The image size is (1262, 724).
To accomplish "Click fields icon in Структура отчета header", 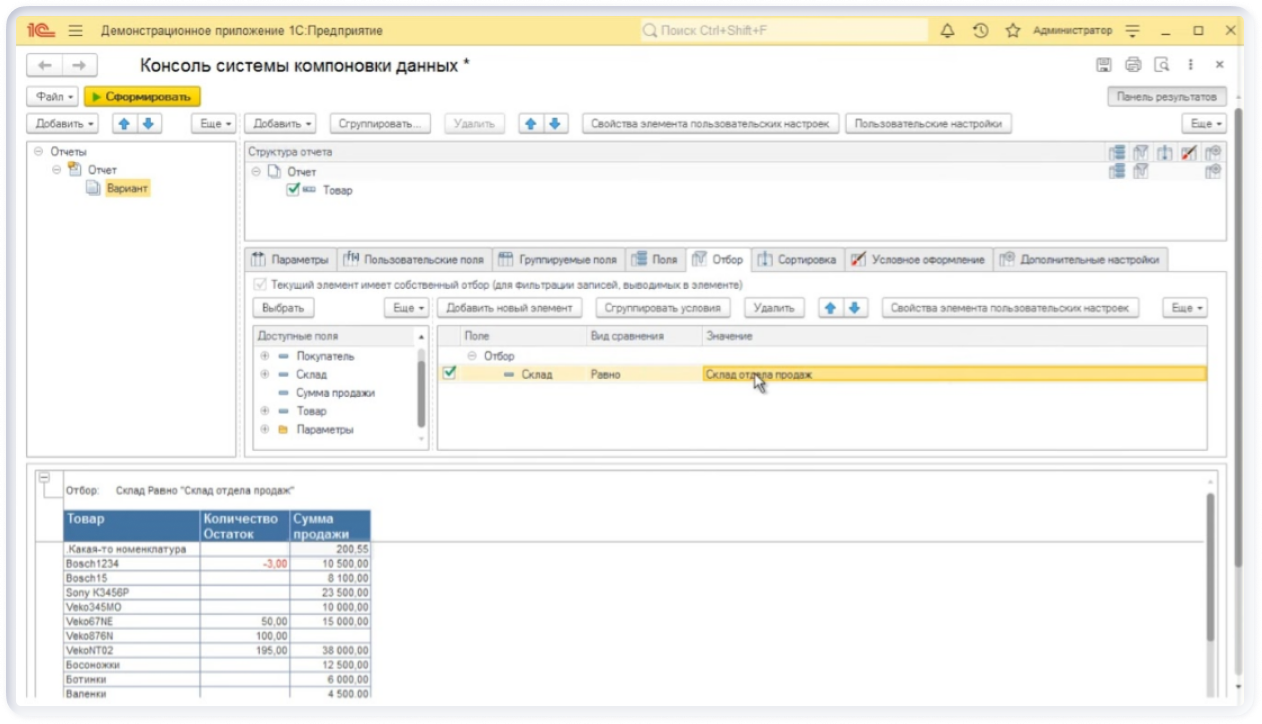I will point(1117,153).
